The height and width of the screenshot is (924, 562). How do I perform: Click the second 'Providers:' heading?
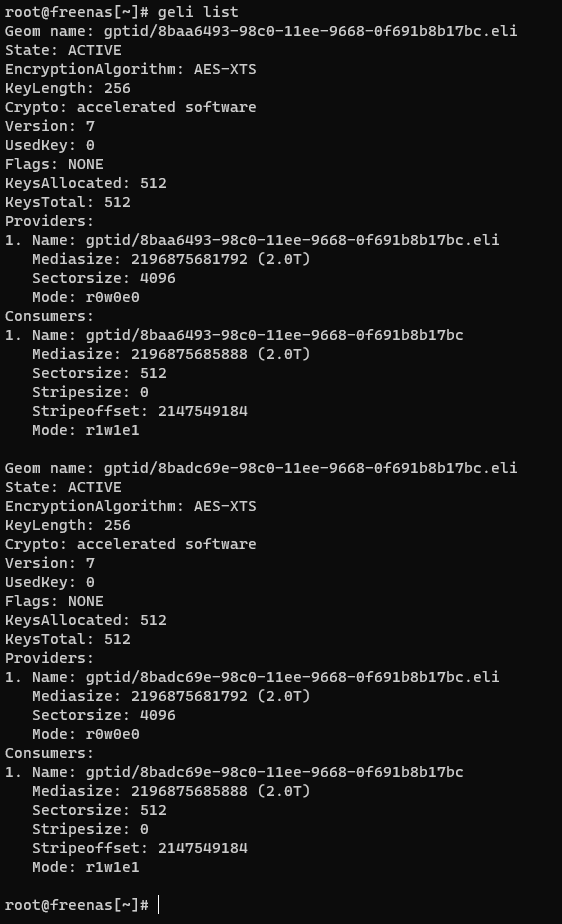[49, 658]
